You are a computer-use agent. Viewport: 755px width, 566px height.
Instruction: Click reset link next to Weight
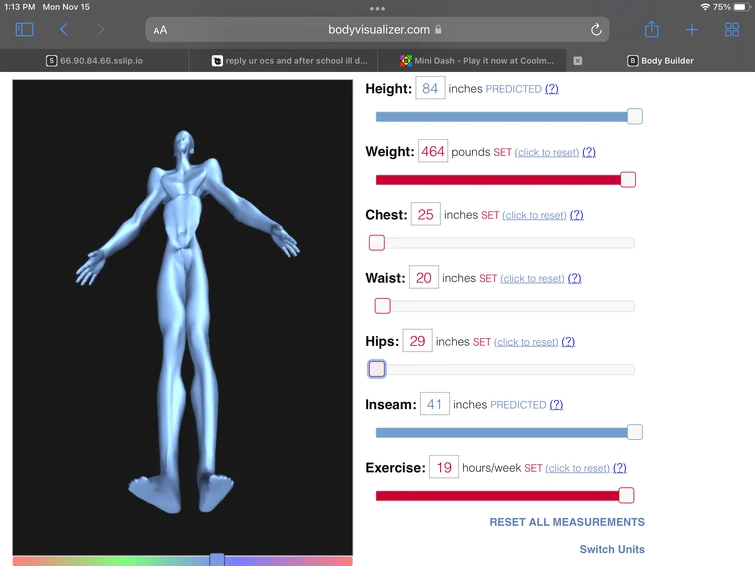[x=547, y=152]
